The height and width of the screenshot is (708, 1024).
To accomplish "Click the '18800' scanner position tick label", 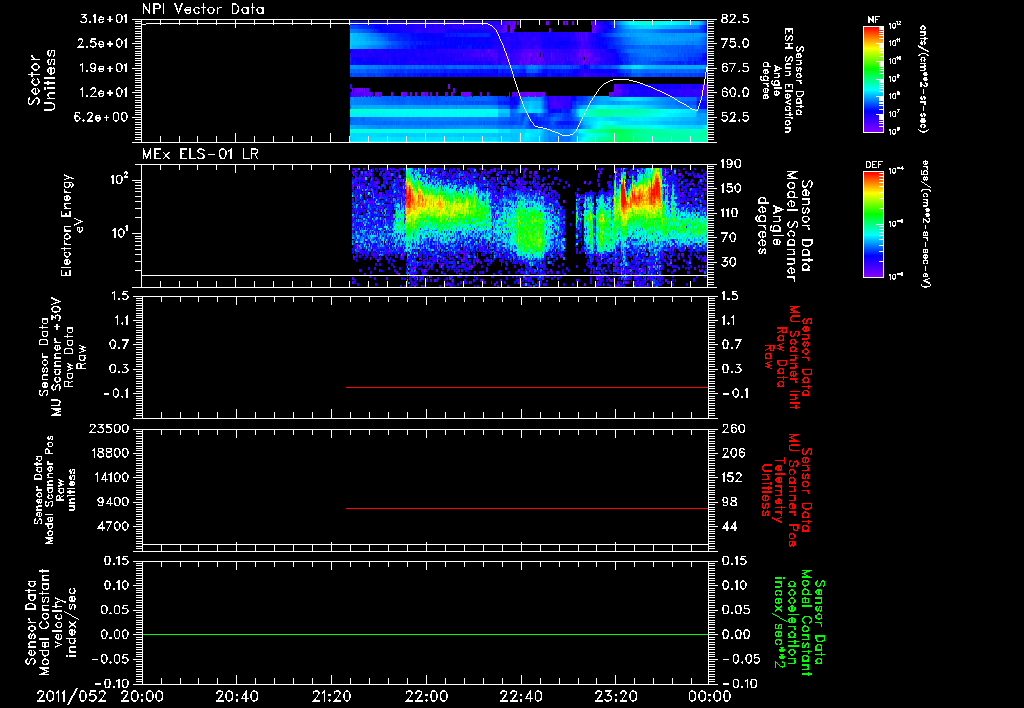I will 108,453.
